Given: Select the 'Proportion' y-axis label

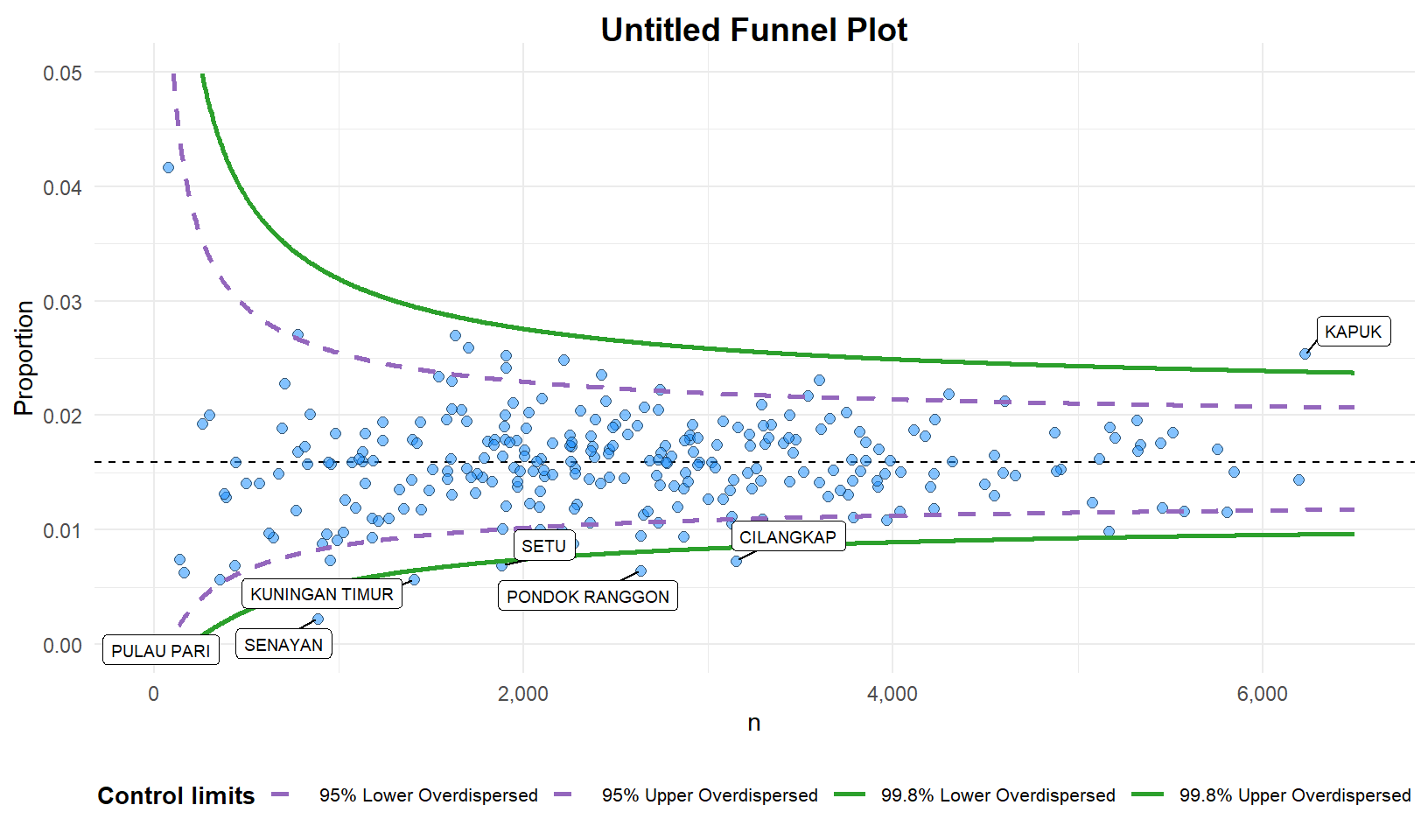Looking at the screenshot, I should tap(24, 358).
